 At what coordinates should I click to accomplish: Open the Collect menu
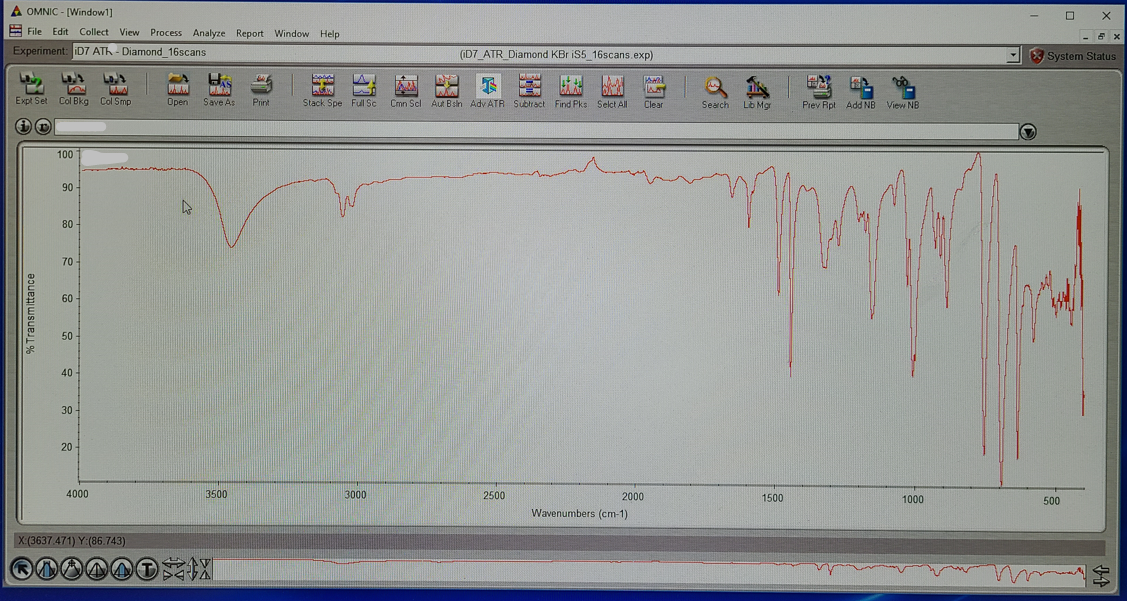click(x=94, y=33)
